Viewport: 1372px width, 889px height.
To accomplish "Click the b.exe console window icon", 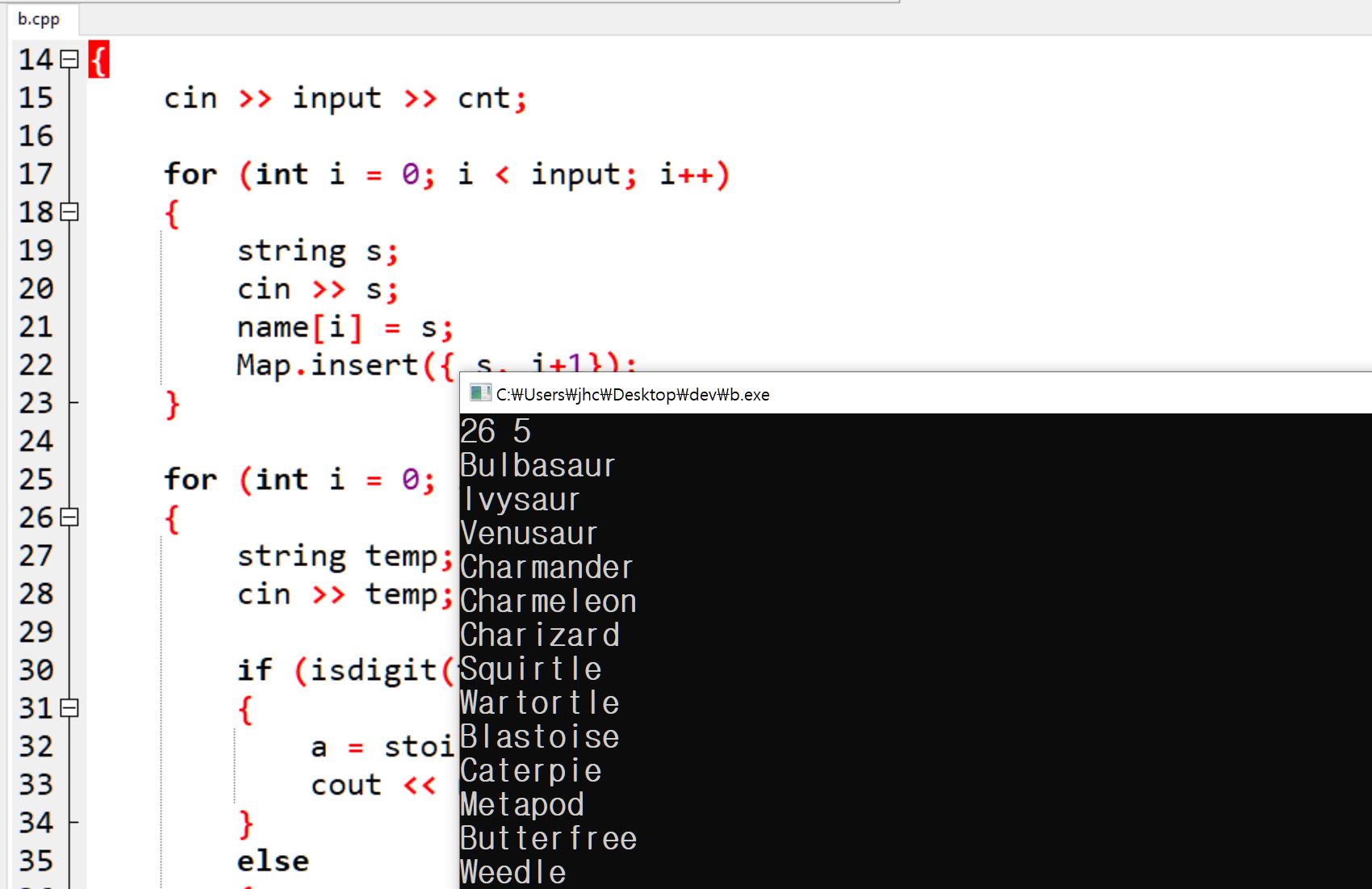I will pos(480,393).
